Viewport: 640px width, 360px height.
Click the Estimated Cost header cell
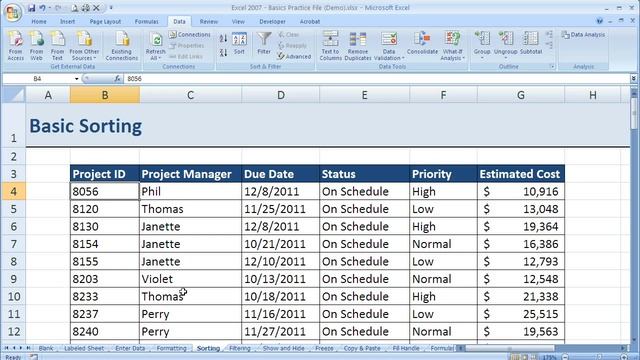521,174
